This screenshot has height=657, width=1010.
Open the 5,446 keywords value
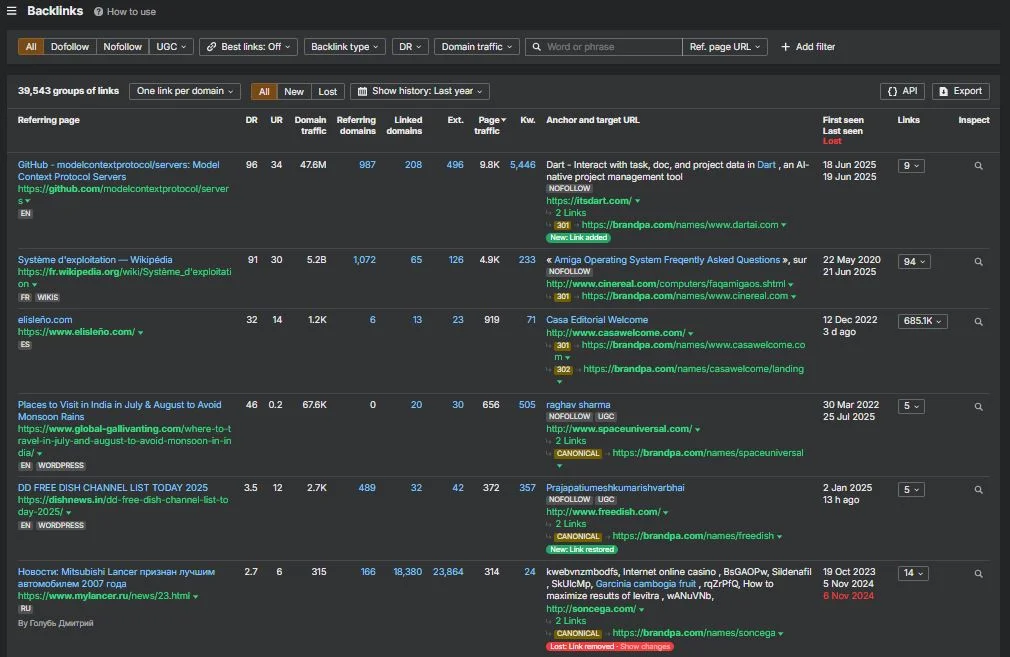point(522,165)
